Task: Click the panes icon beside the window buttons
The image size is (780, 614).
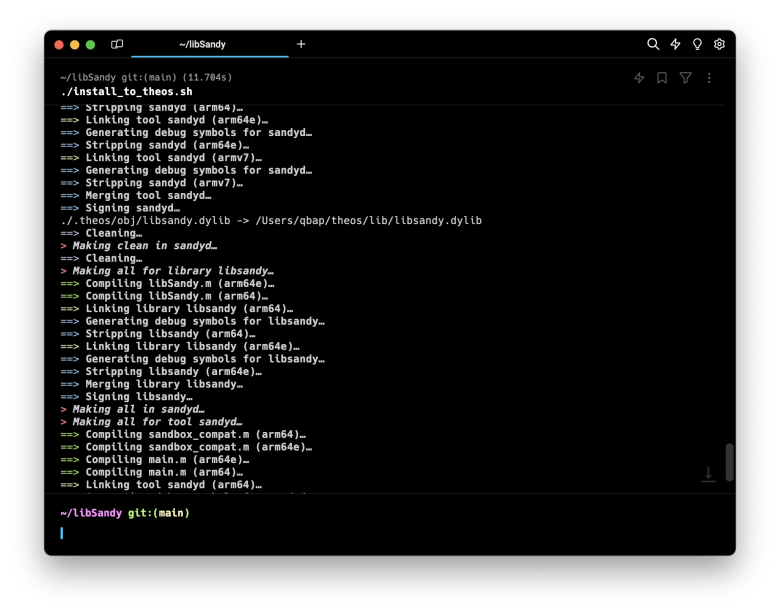Action: [117, 44]
